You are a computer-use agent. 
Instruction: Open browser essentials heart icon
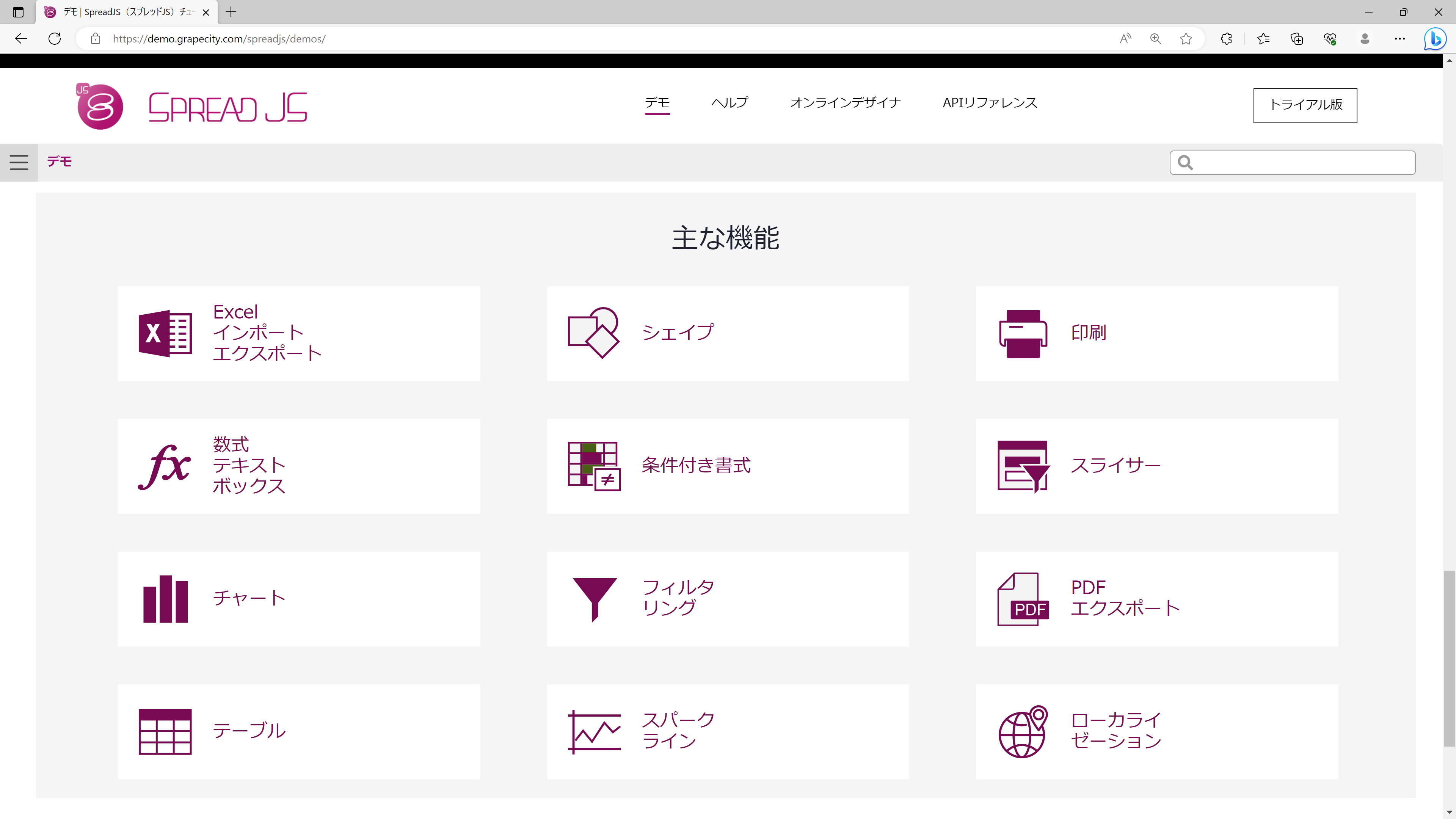(1330, 38)
